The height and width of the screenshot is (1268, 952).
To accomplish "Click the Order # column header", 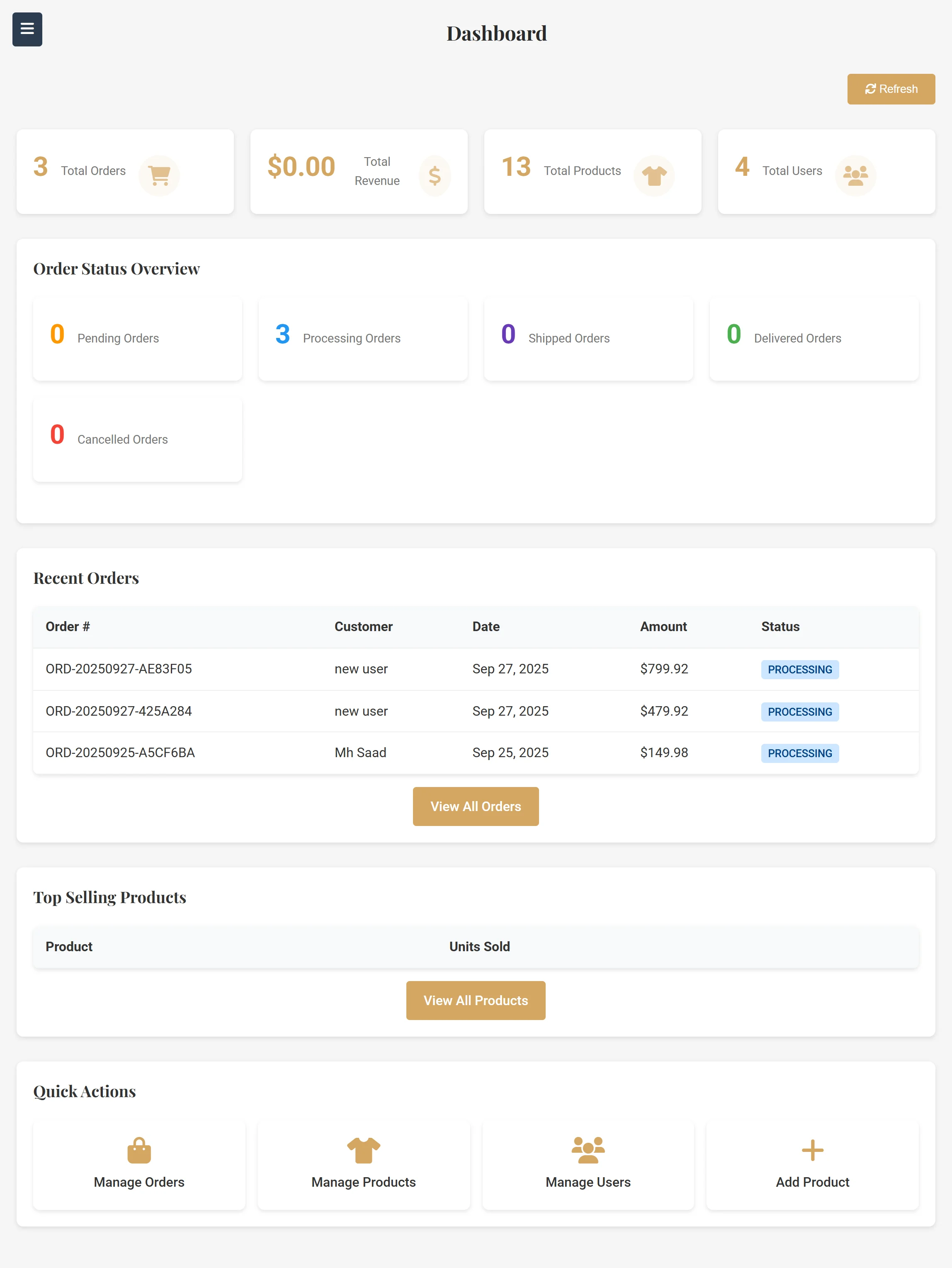I will coord(68,627).
